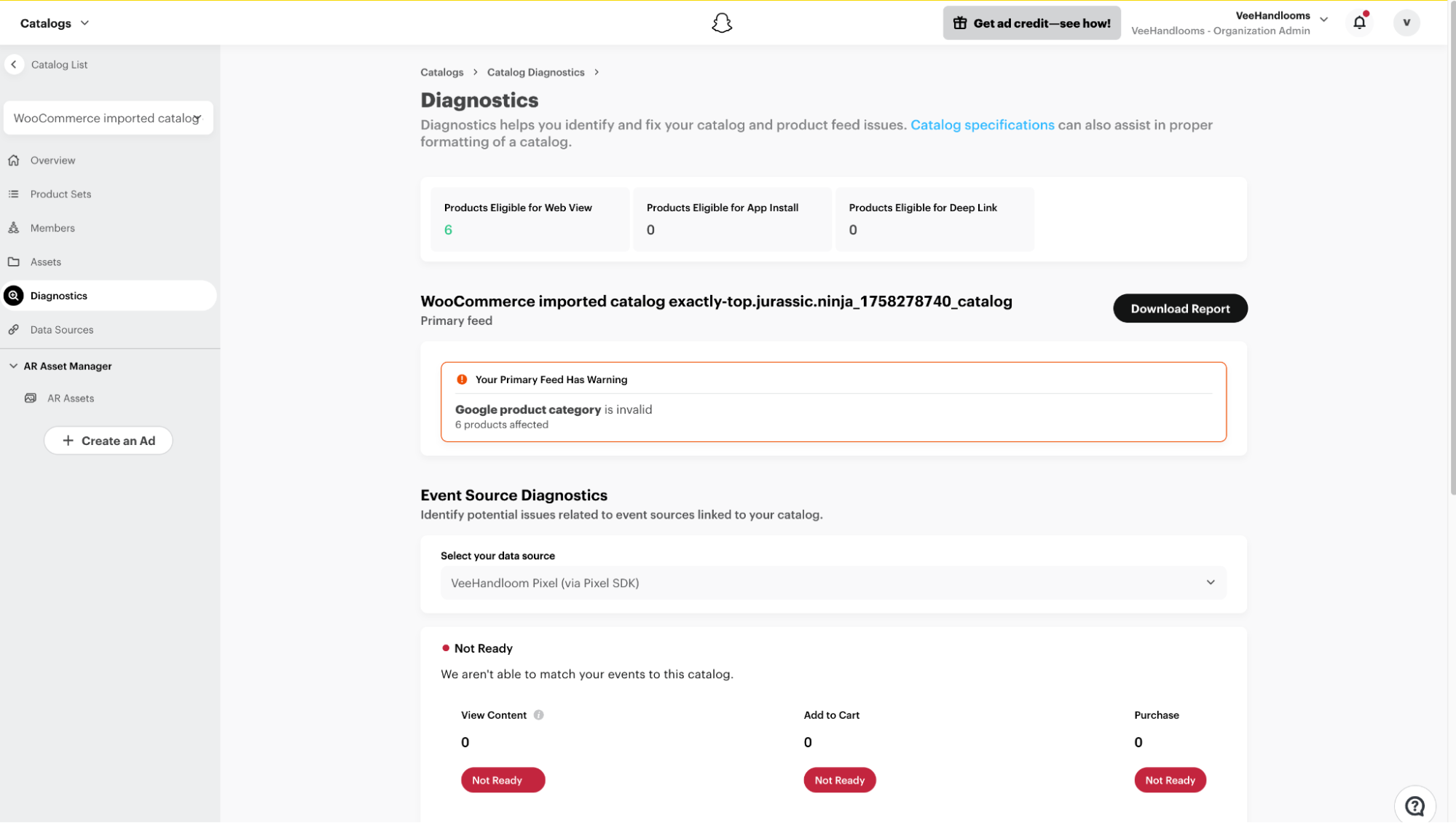Click the View Content info icon
The width and height of the screenshot is (1456, 823).
click(538, 715)
